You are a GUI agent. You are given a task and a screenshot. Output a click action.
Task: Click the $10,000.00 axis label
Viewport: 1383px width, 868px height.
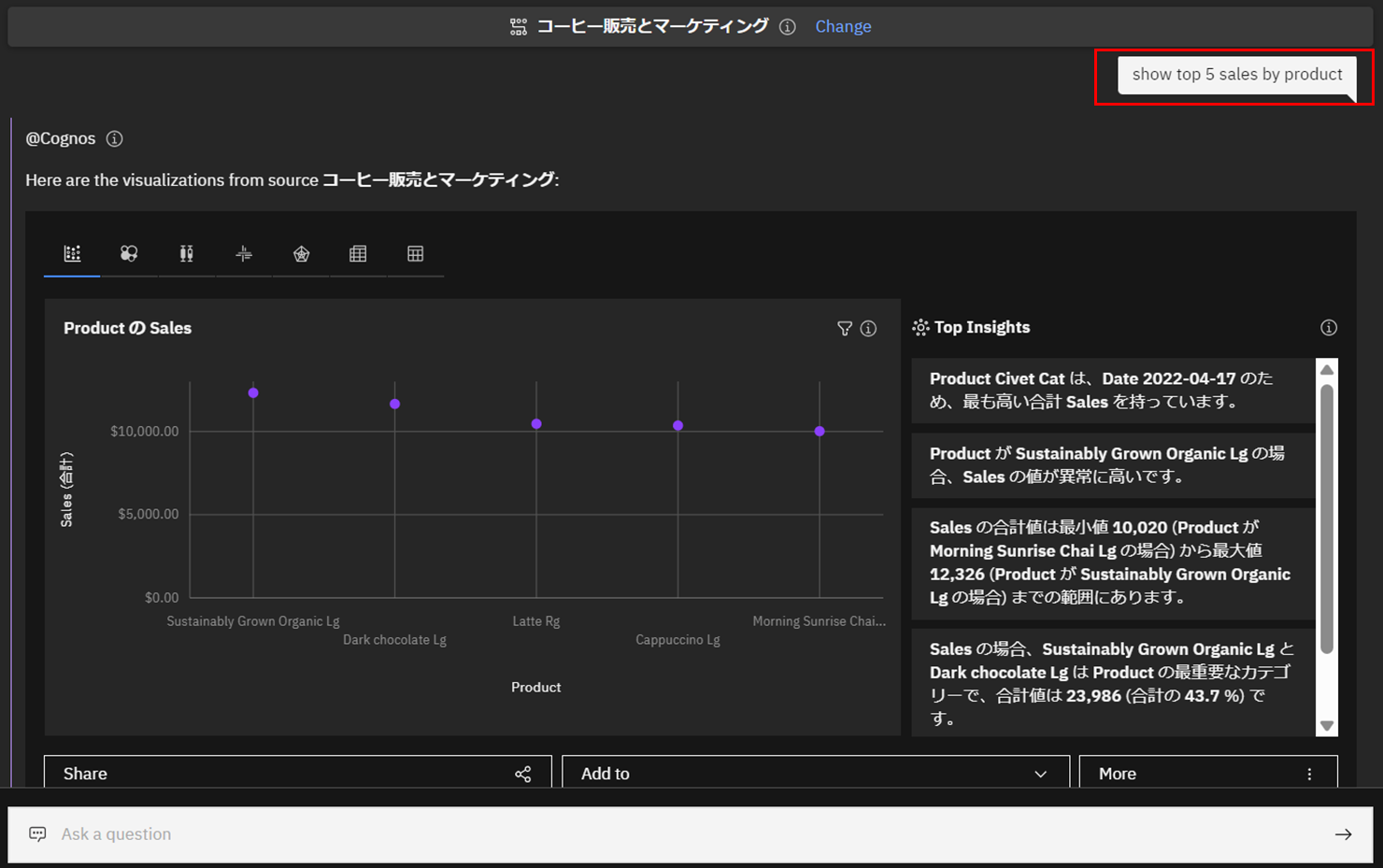click(144, 431)
